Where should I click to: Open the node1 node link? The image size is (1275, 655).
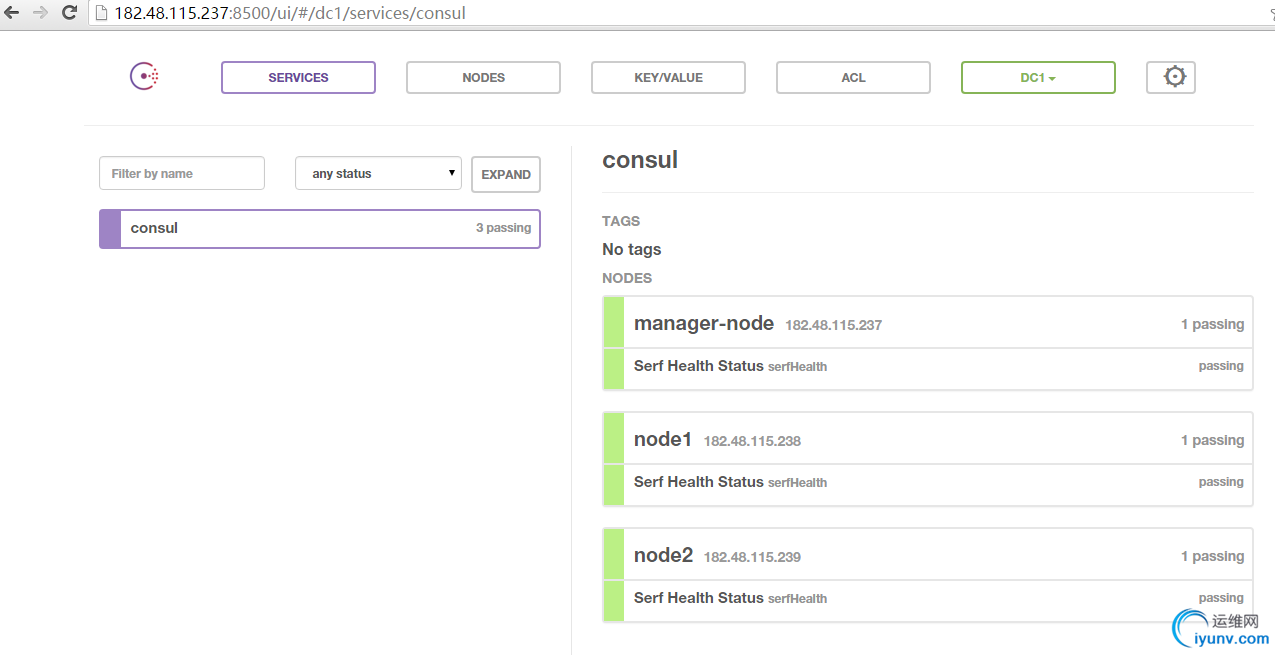click(663, 439)
